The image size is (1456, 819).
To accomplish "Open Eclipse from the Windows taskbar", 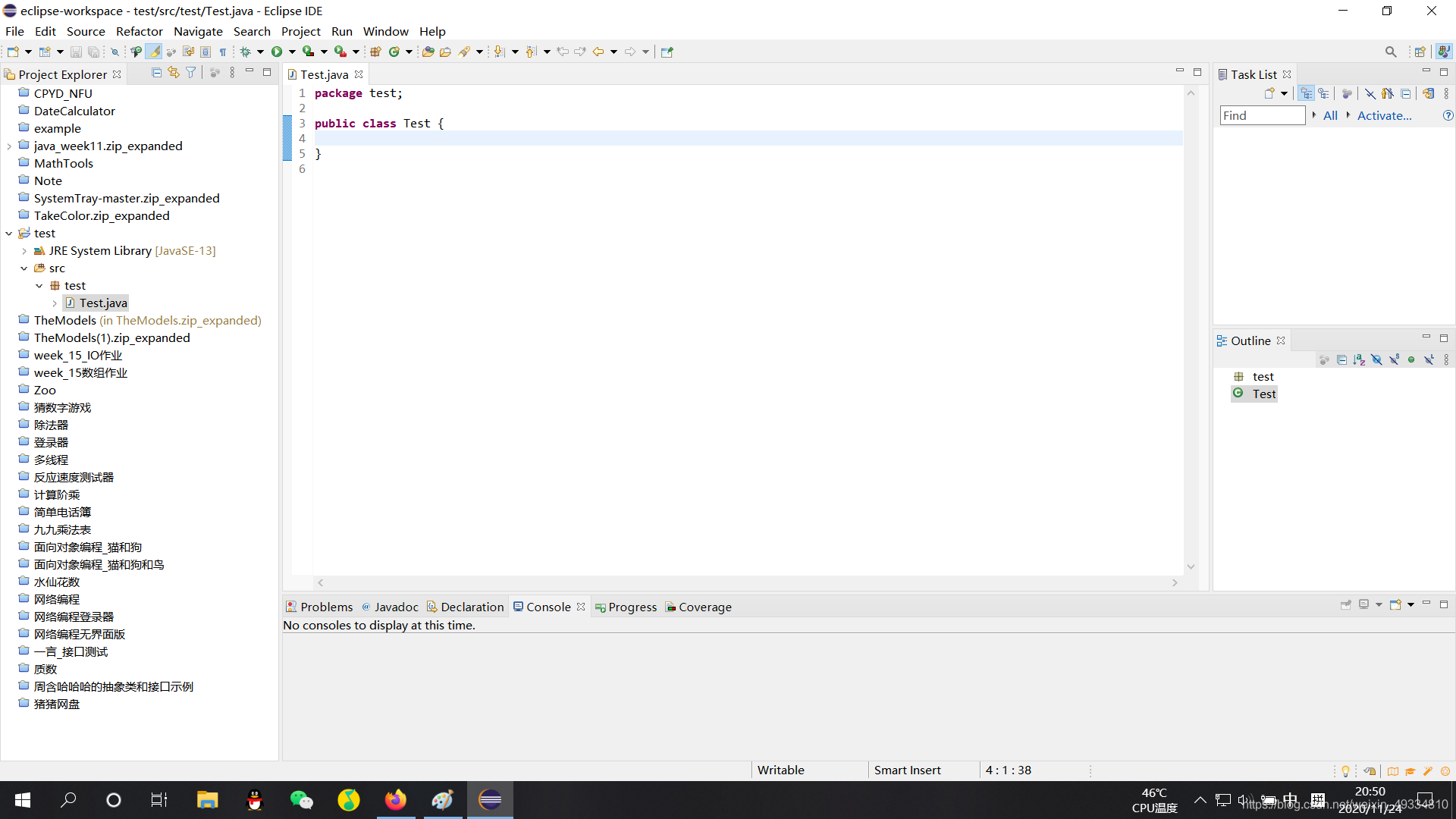I will point(490,799).
